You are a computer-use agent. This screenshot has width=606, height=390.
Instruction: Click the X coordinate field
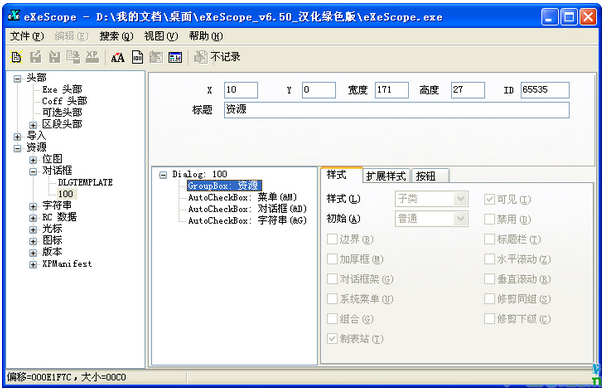(x=241, y=90)
